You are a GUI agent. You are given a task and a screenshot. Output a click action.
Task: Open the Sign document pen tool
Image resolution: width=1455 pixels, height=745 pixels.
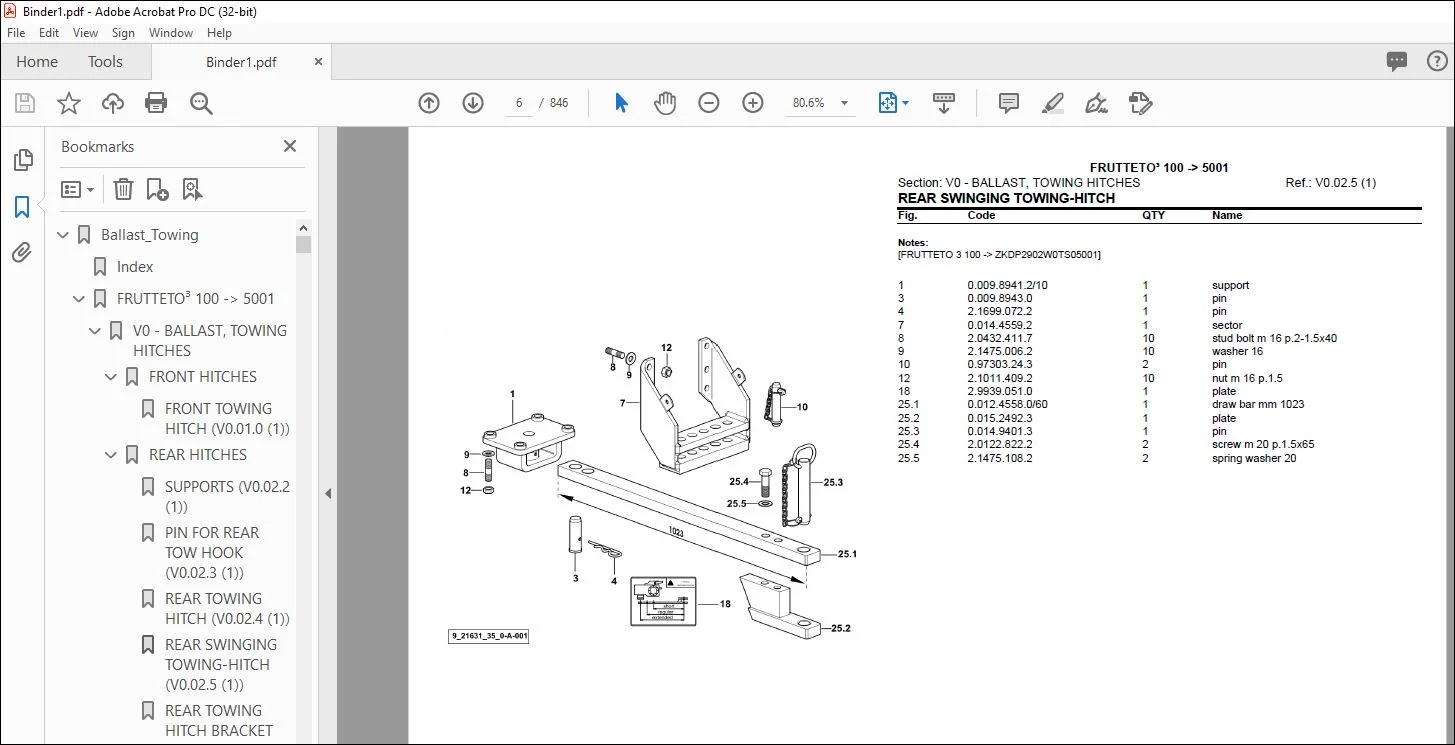click(1096, 103)
